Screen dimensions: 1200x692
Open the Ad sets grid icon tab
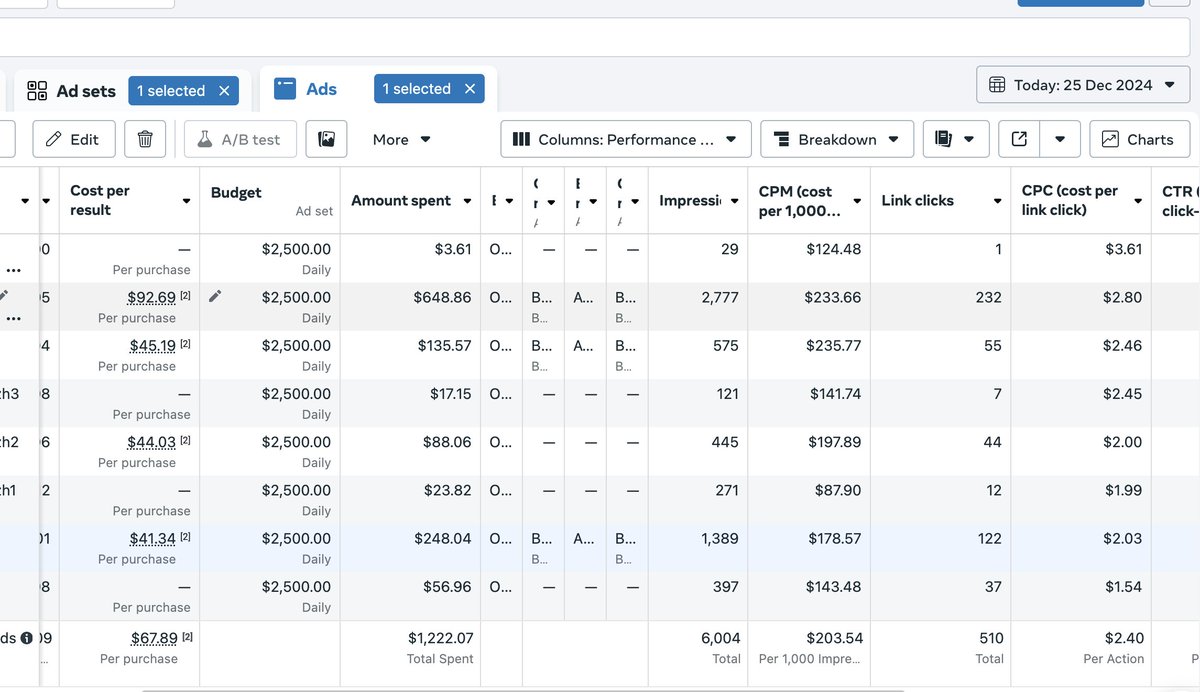click(x=37, y=91)
